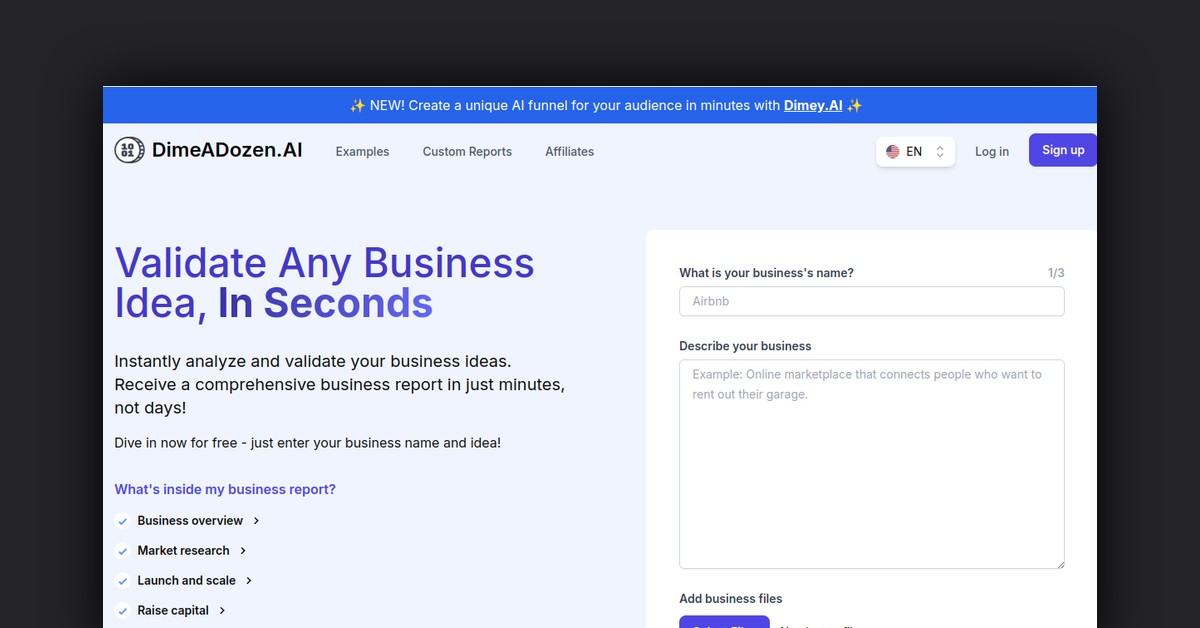Focus the business name input field
This screenshot has height=628, width=1200.
[x=871, y=301]
